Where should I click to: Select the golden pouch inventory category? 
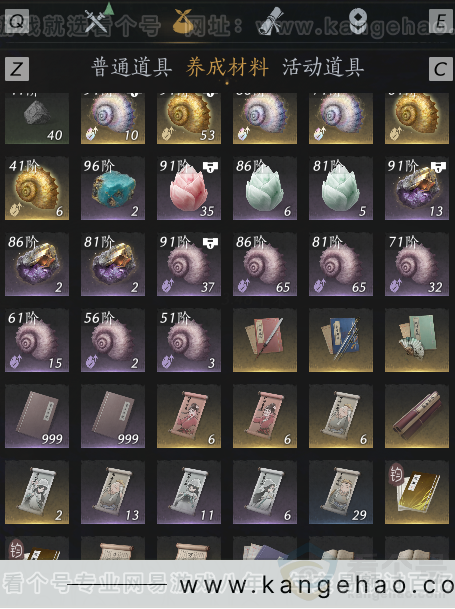click(x=183, y=21)
